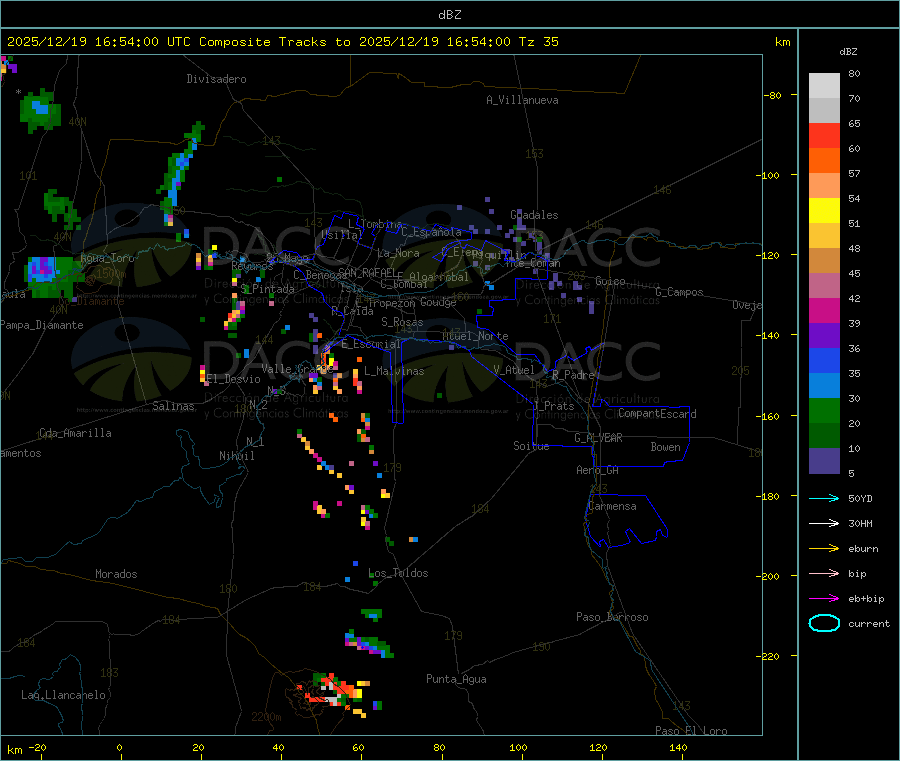Select the green 20 dBZ color swatch
Screen dimensions: 900x761
tap(824, 410)
